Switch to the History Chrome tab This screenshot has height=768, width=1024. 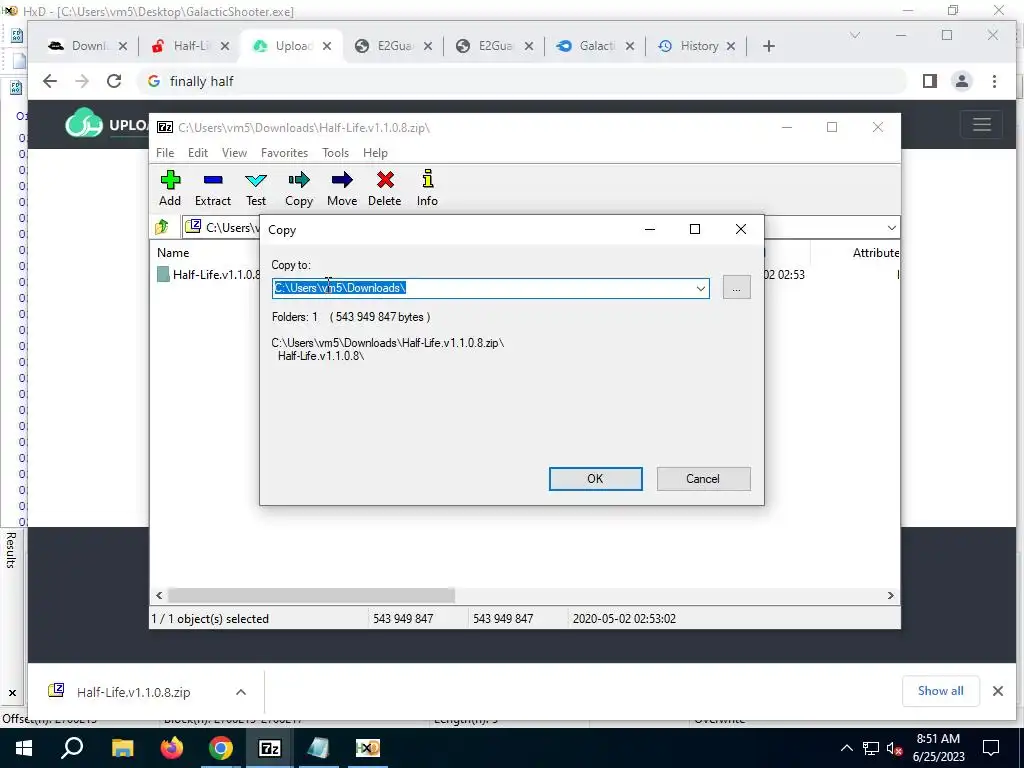click(x=697, y=46)
